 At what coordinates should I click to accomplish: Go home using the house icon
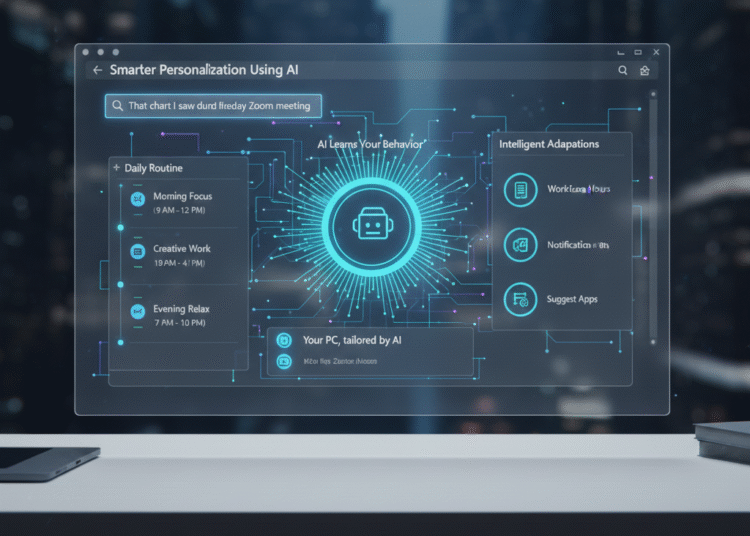645,71
